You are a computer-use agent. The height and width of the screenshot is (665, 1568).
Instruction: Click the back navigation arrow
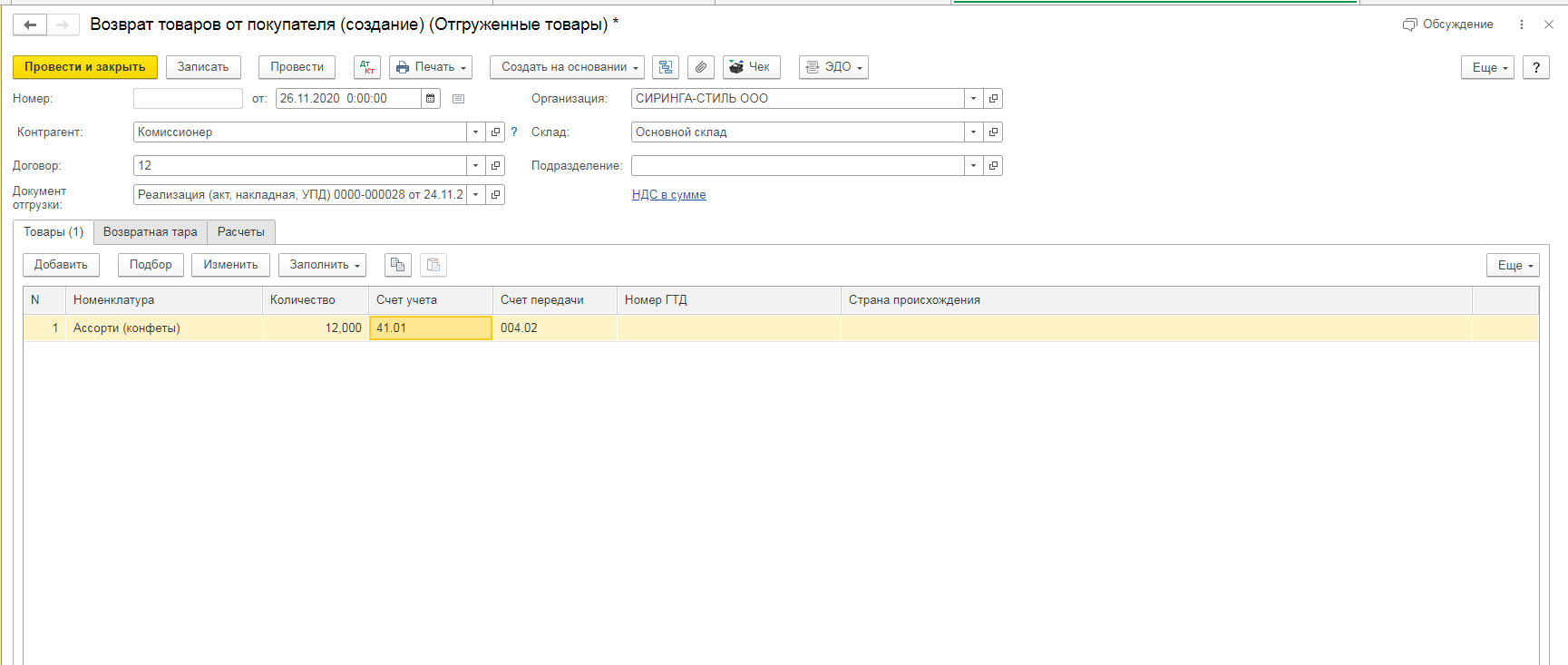[x=30, y=24]
